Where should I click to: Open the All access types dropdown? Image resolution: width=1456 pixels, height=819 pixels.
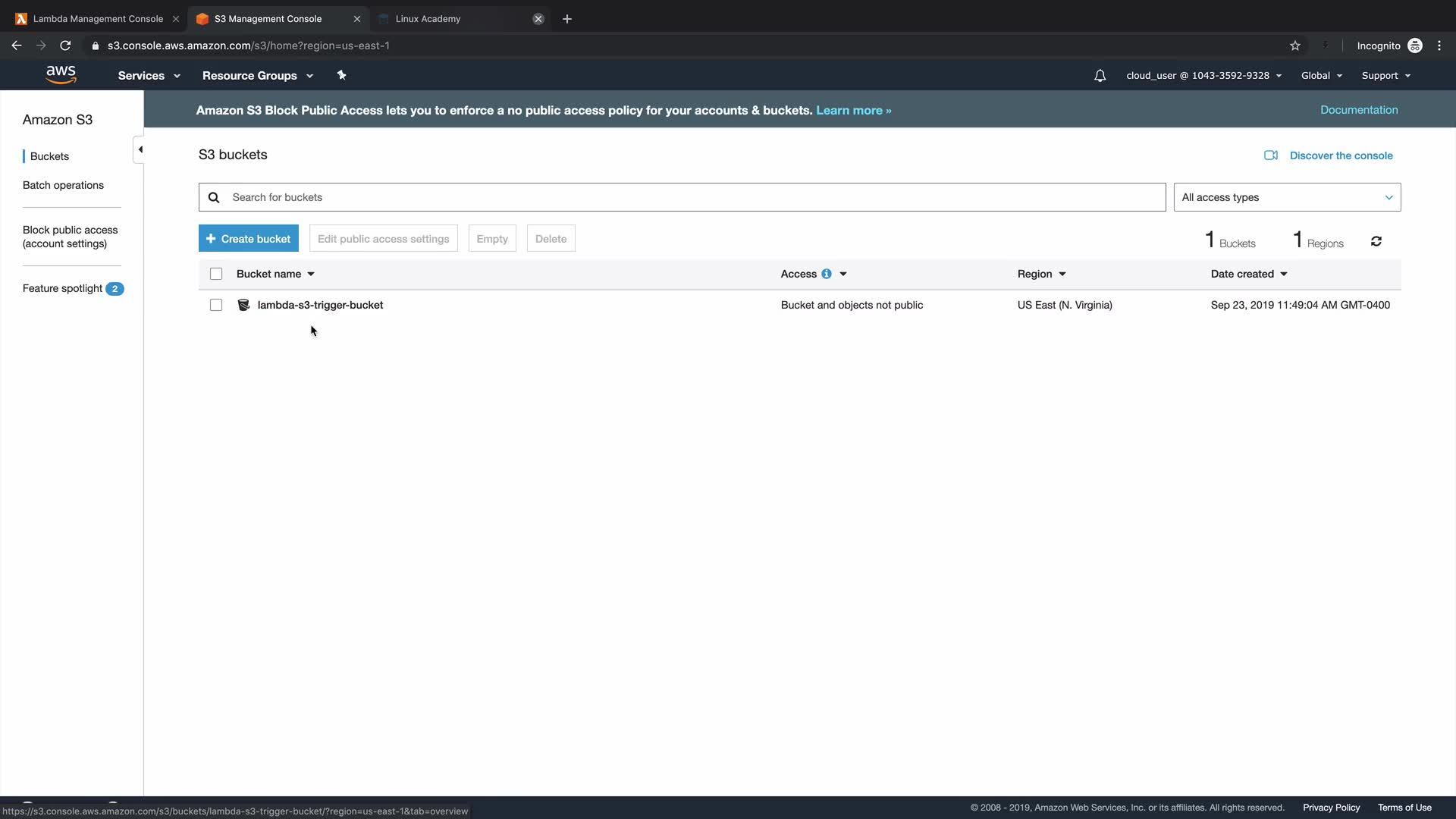coord(1286,197)
